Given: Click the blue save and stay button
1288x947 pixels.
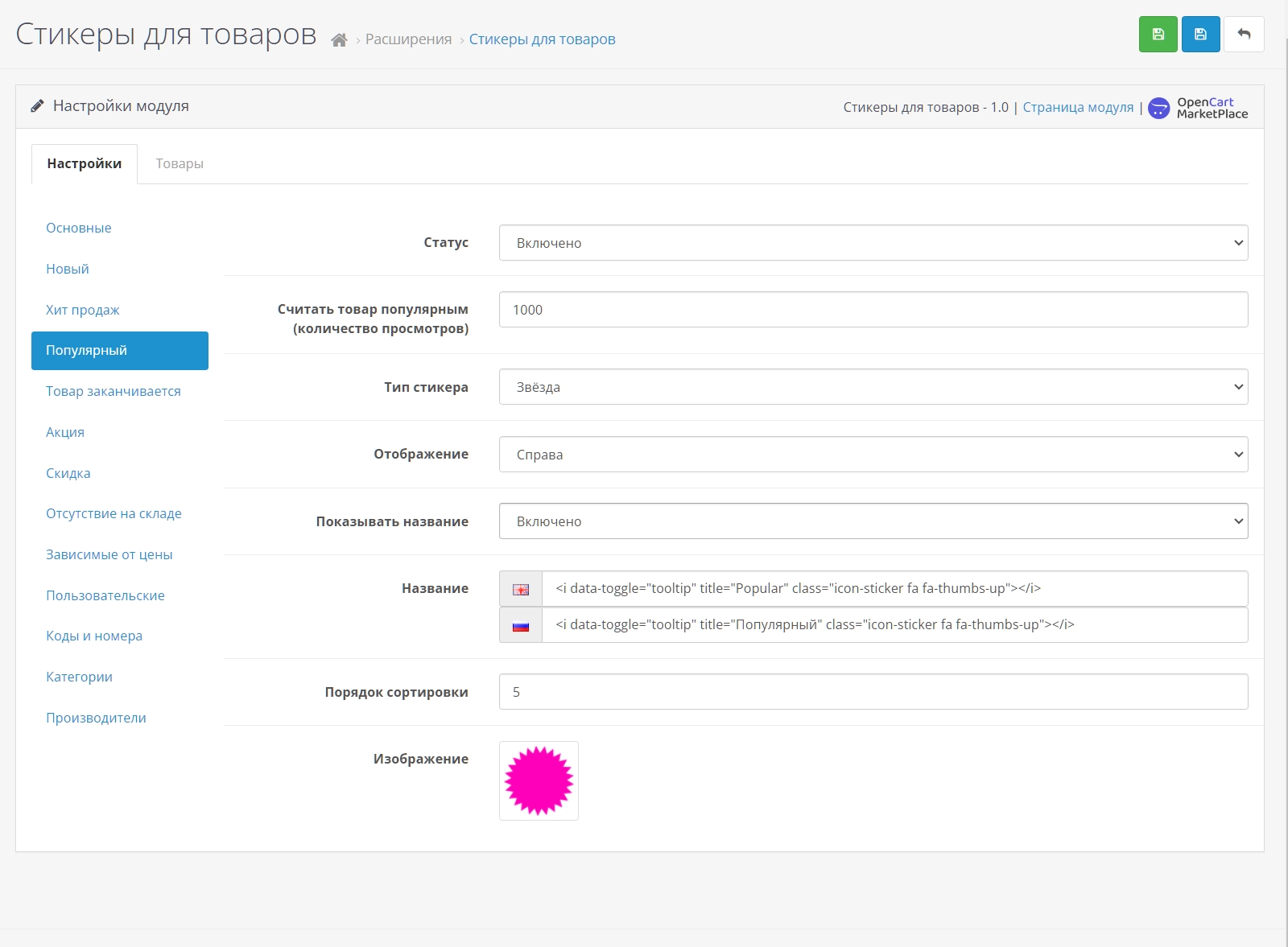Looking at the screenshot, I should 1200,35.
